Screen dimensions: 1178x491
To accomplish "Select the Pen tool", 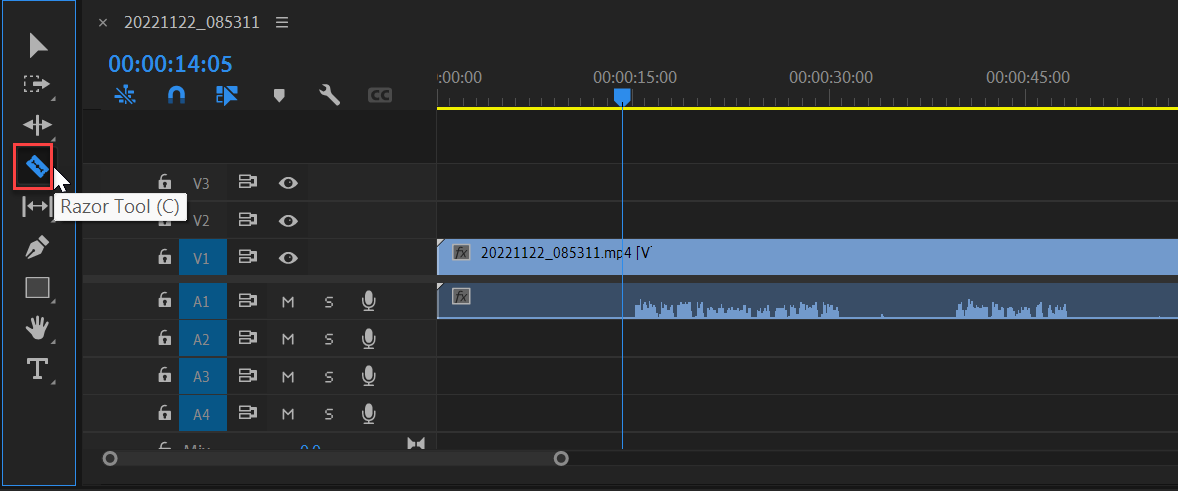I will pyautogui.click(x=37, y=248).
